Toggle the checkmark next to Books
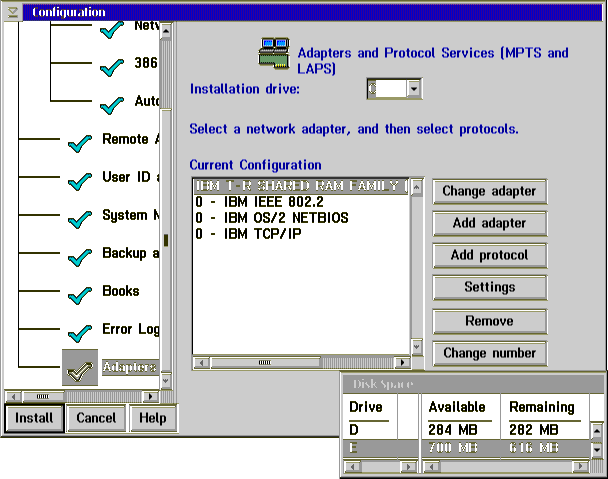This screenshot has width=608, height=479. point(80,295)
